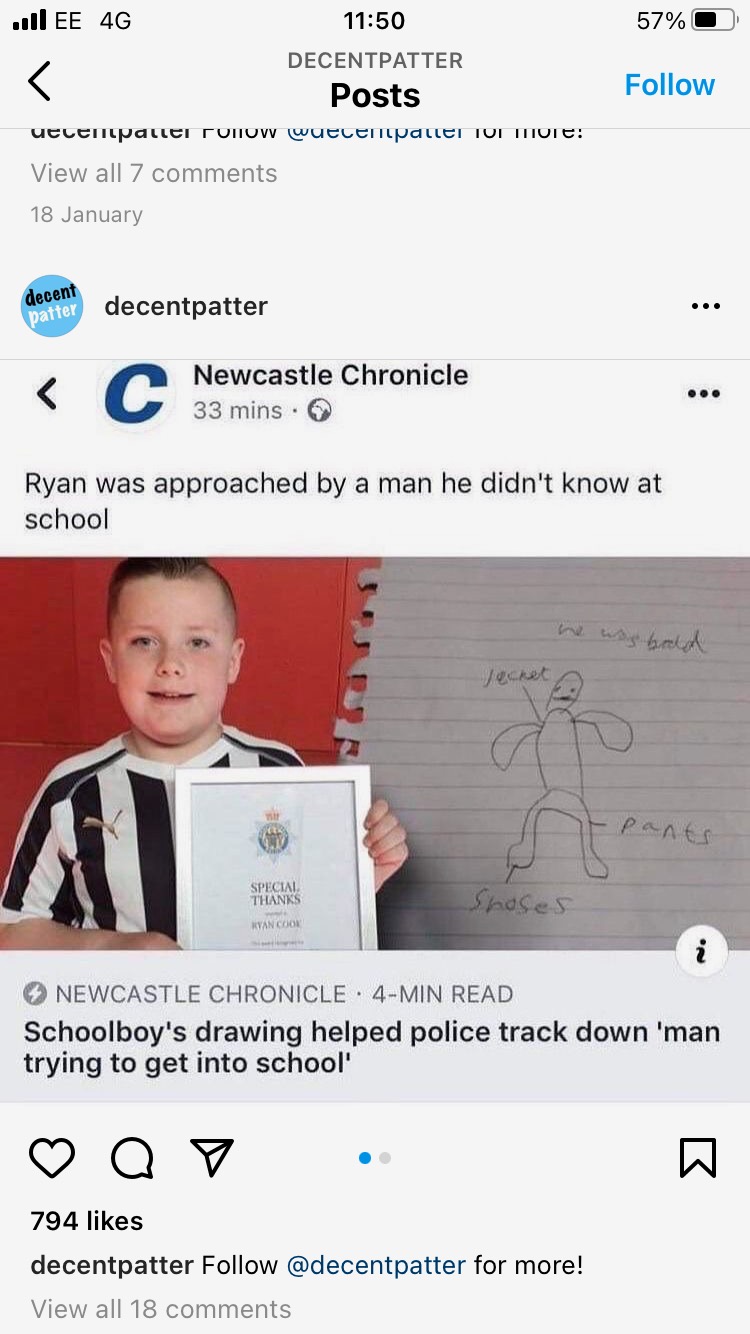This screenshot has height=1334, width=750.
Task: Tap the embedded back chevron beside Newcastle Chronicle
Action: tap(45, 393)
